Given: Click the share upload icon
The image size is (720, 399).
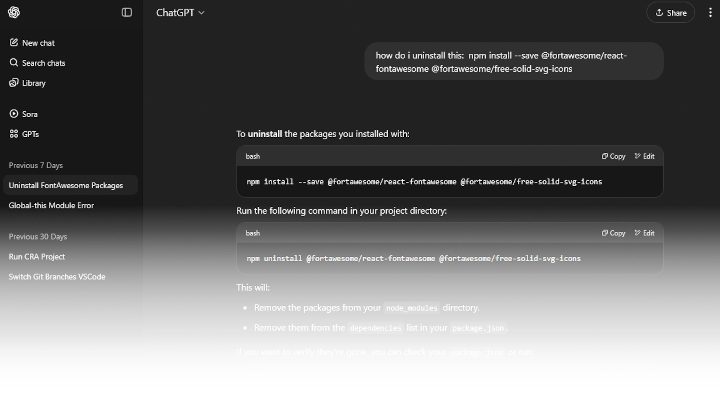Looking at the screenshot, I should (659, 12).
